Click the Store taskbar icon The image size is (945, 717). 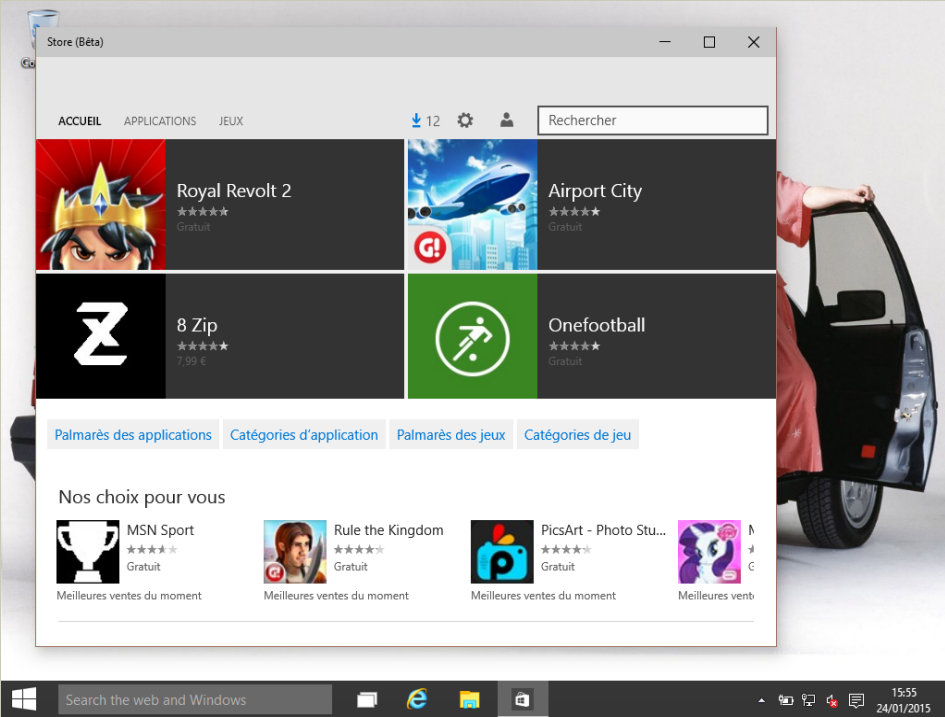[x=522, y=700]
